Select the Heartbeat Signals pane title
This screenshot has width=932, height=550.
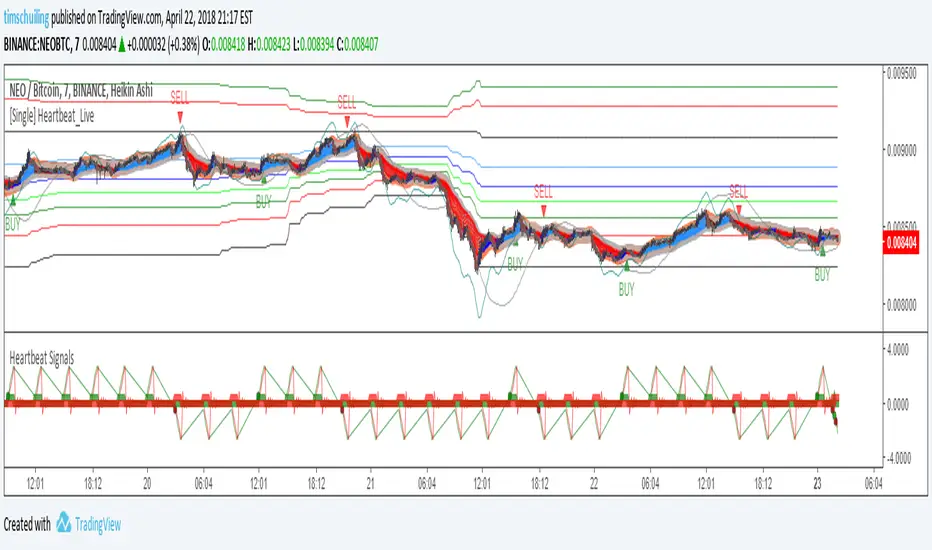click(42, 358)
